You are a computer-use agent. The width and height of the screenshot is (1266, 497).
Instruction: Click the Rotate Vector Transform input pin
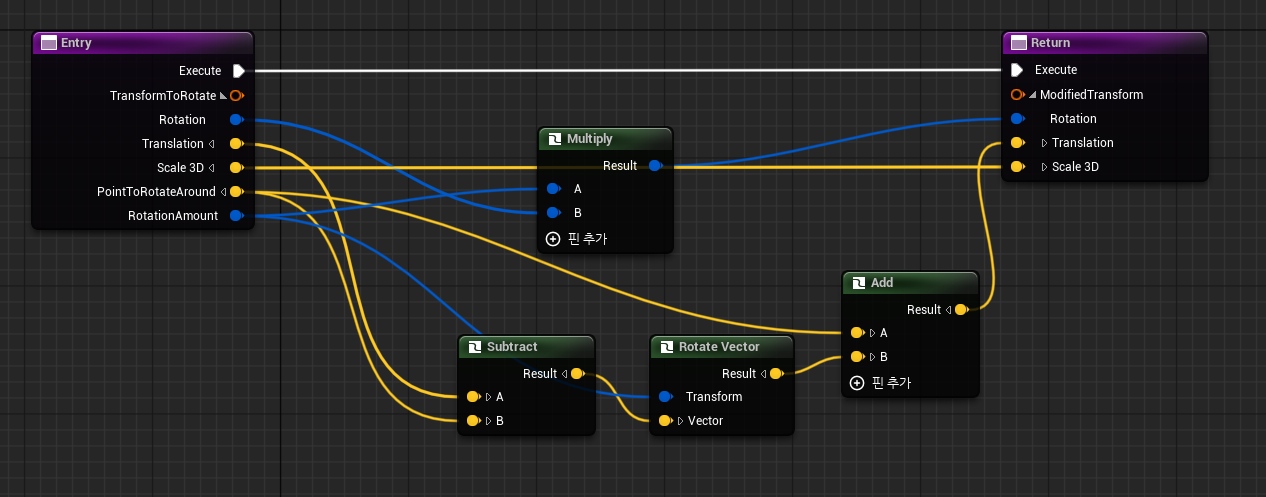[x=664, y=397]
